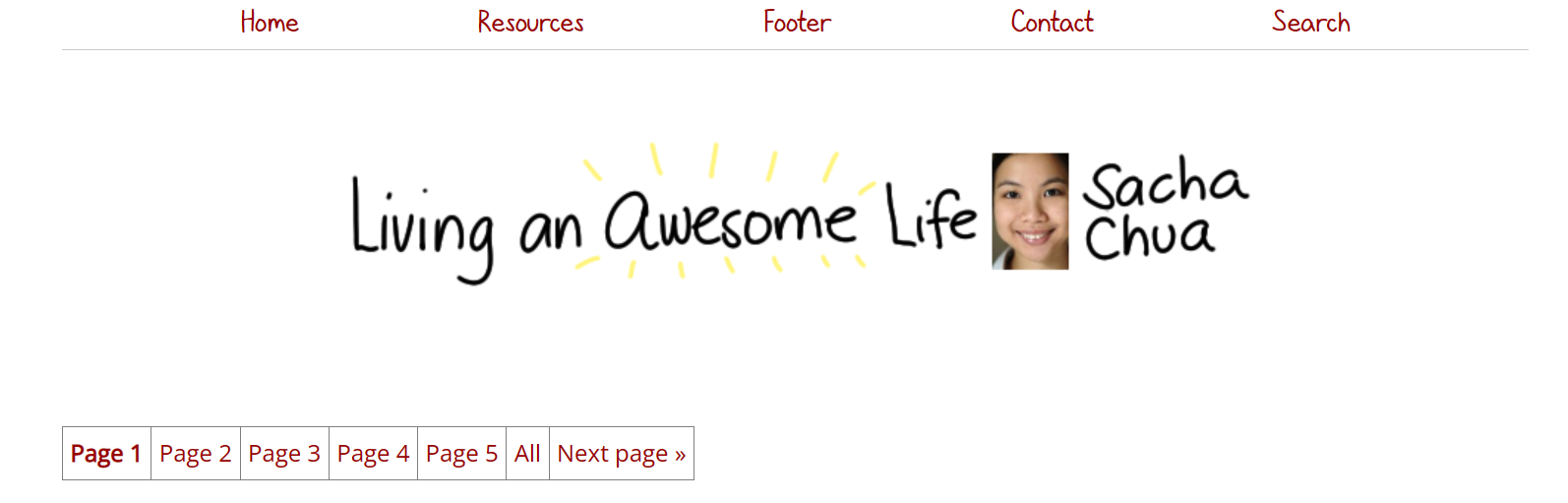Jump to Page 5 of results

tap(461, 454)
